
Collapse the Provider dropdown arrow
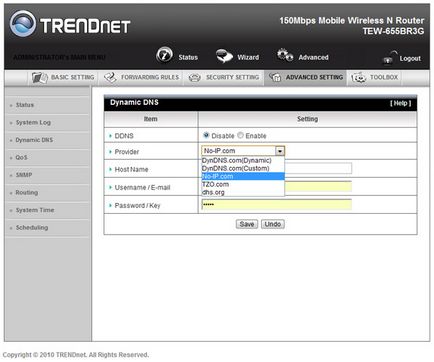pos(280,151)
